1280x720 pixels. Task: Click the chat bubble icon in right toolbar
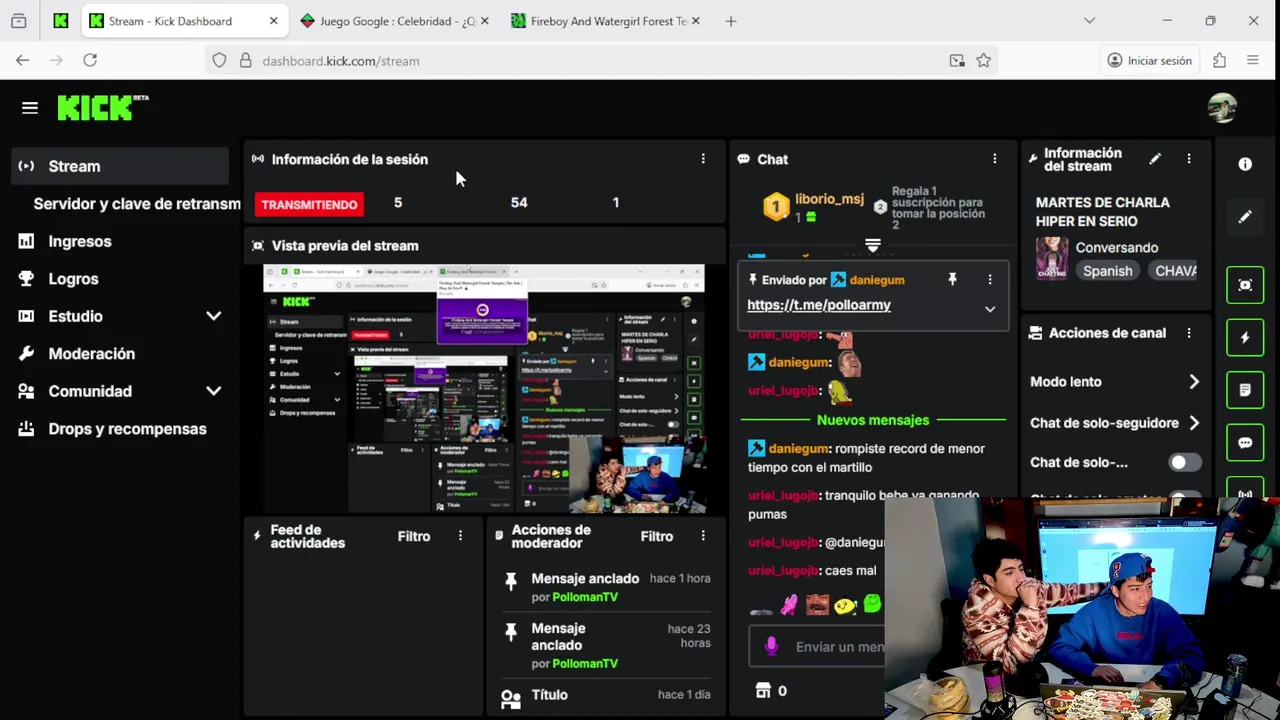click(1245, 443)
